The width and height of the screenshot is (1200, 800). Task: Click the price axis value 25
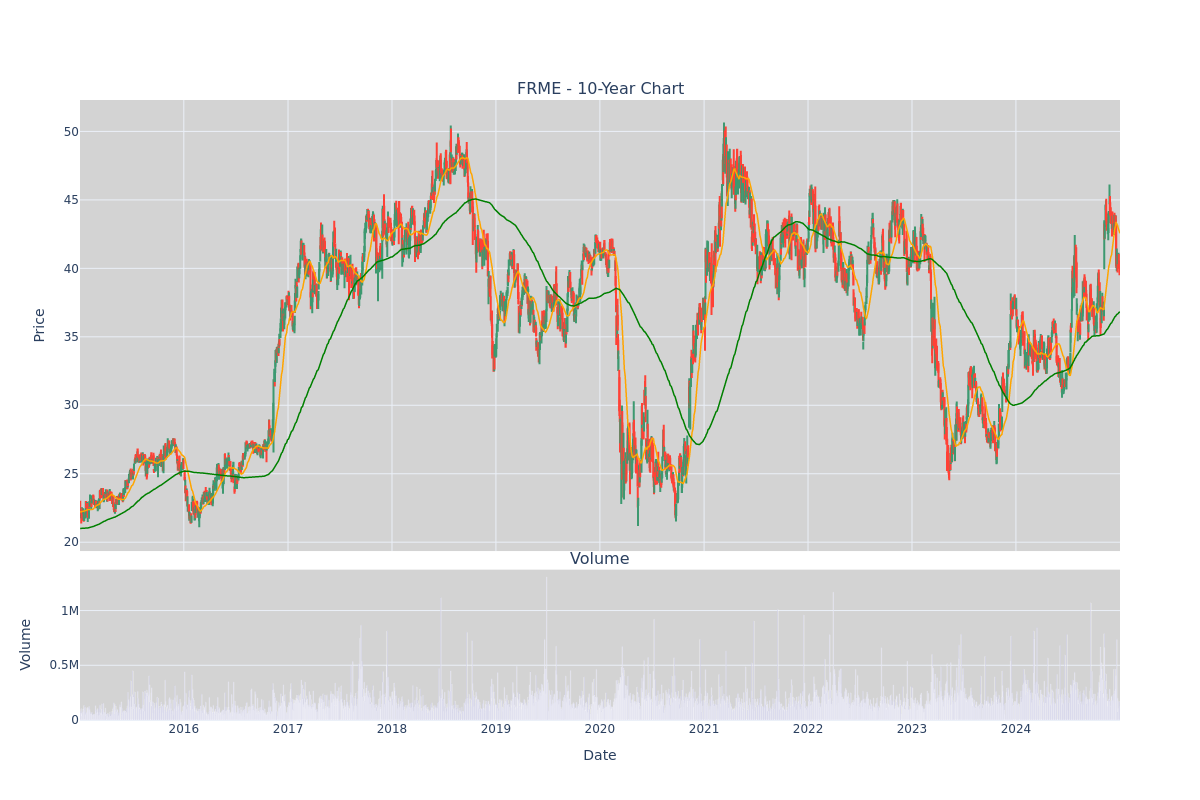[x=71, y=473]
